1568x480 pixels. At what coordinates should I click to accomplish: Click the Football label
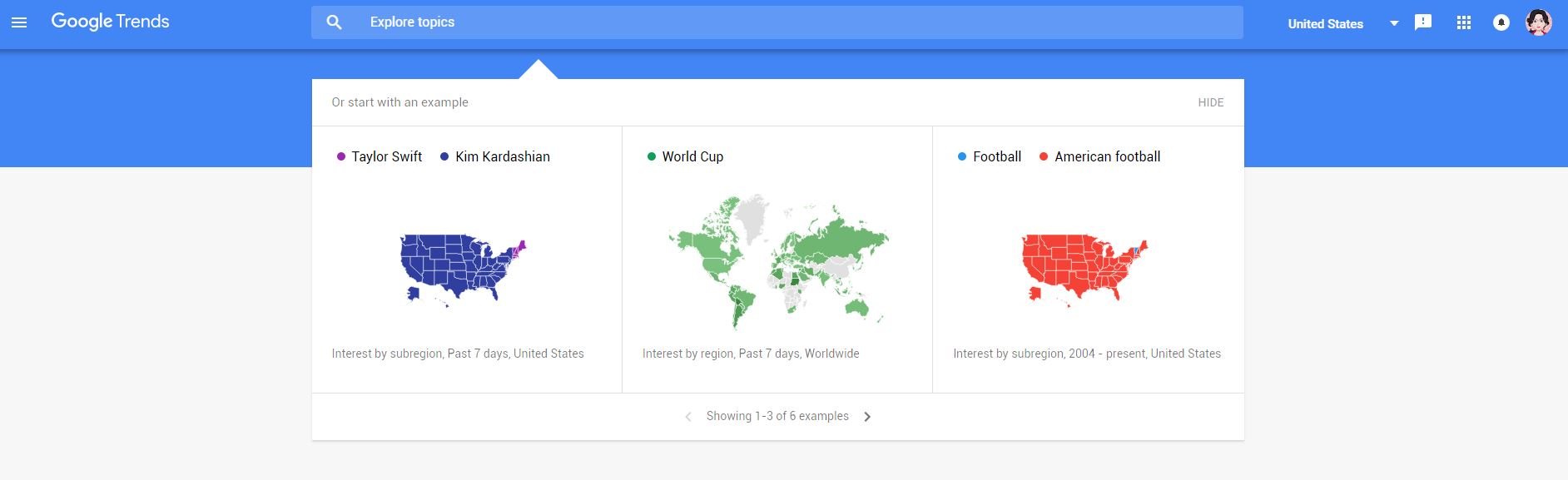pos(997,156)
